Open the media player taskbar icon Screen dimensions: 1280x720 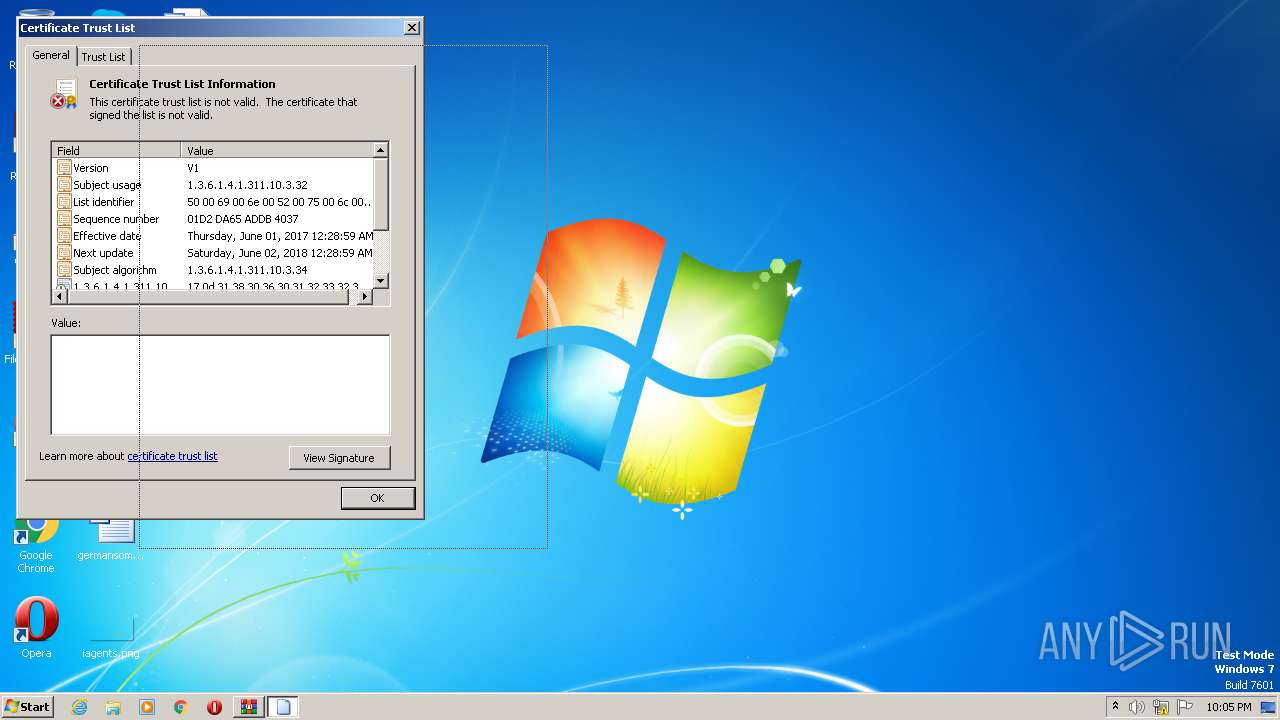coord(147,707)
